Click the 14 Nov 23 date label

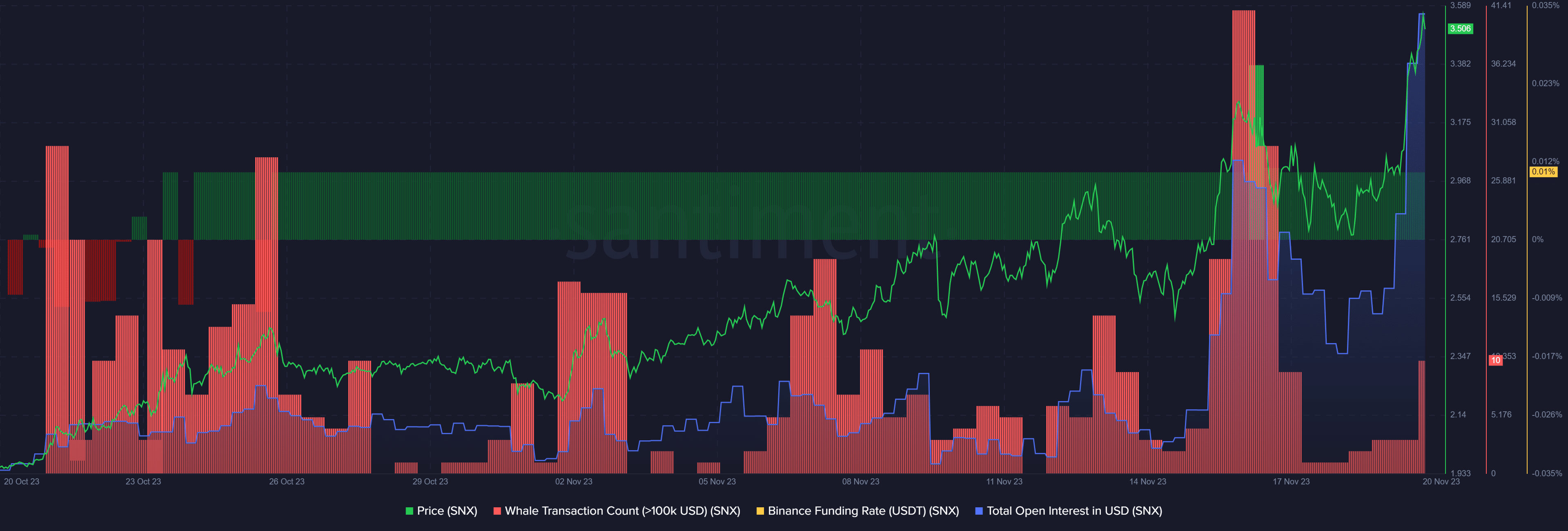(x=1147, y=482)
